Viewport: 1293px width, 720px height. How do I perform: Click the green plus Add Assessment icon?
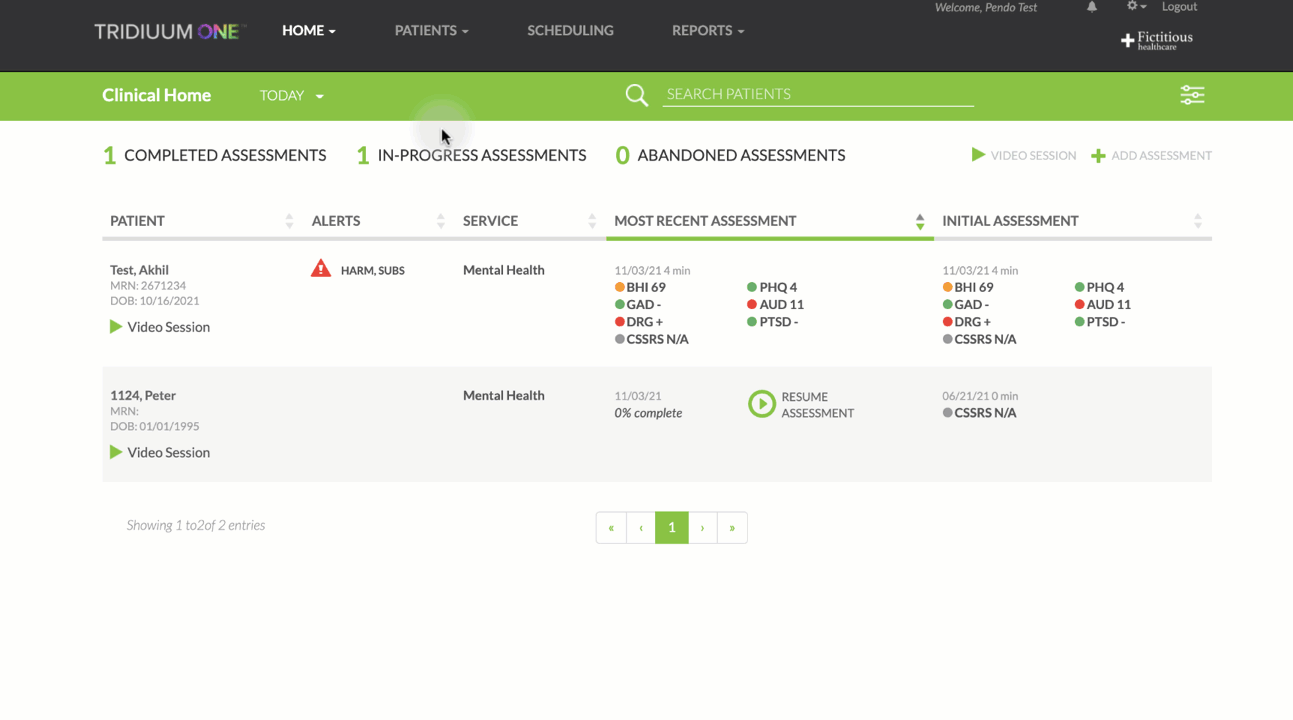point(1098,156)
